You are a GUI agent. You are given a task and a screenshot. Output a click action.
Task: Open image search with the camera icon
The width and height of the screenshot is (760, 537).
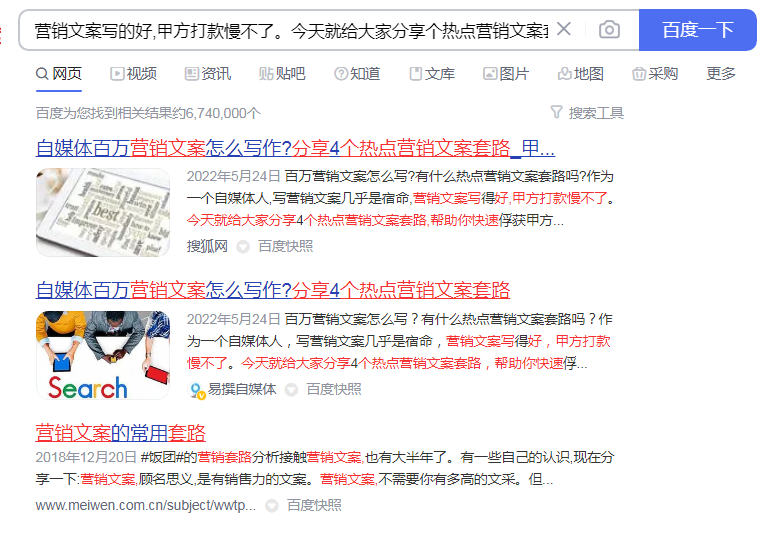pos(609,30)
